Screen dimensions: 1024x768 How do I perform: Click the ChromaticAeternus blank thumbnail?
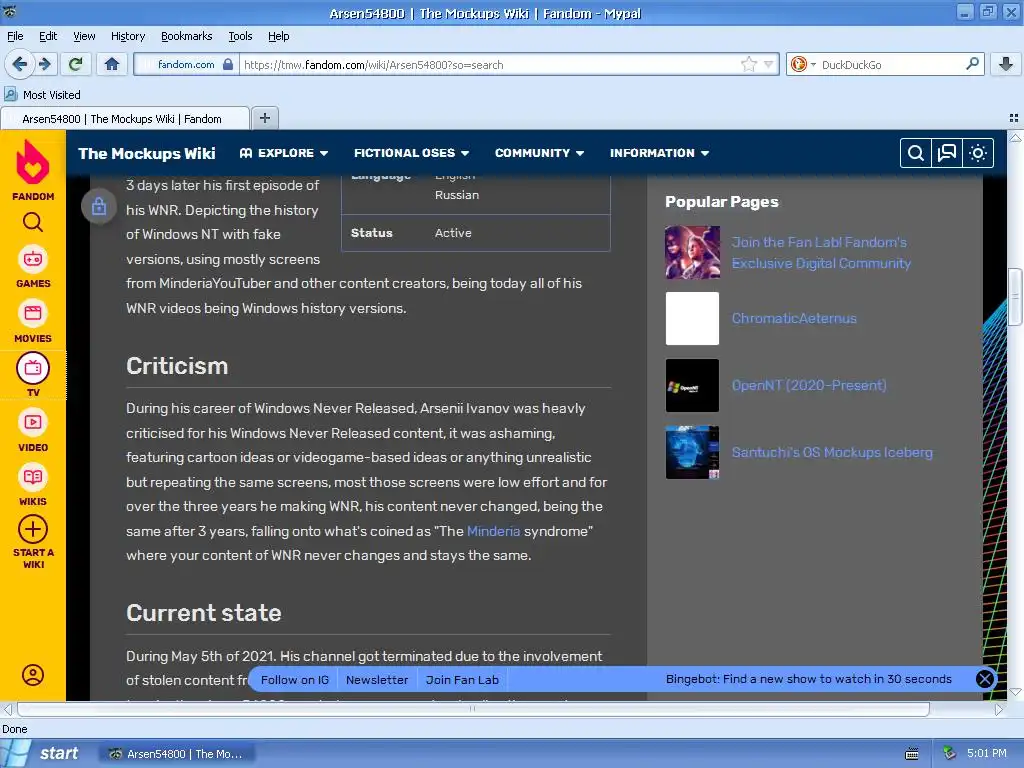[692, 318]
